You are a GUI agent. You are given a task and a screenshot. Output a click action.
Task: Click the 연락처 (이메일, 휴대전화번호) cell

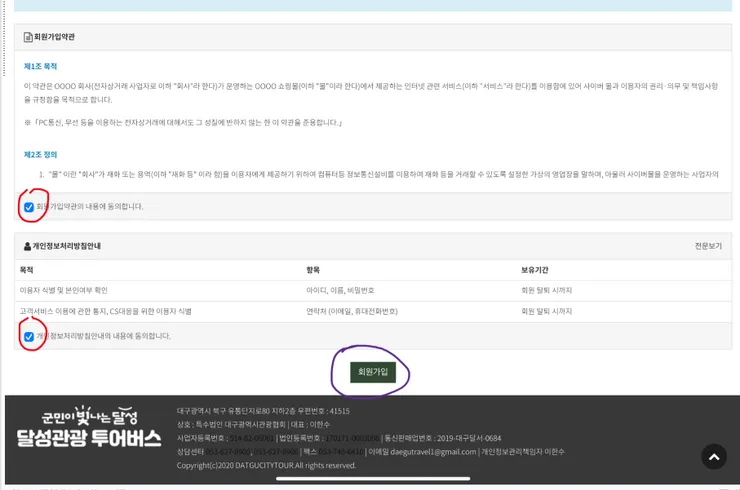(352, 312)
